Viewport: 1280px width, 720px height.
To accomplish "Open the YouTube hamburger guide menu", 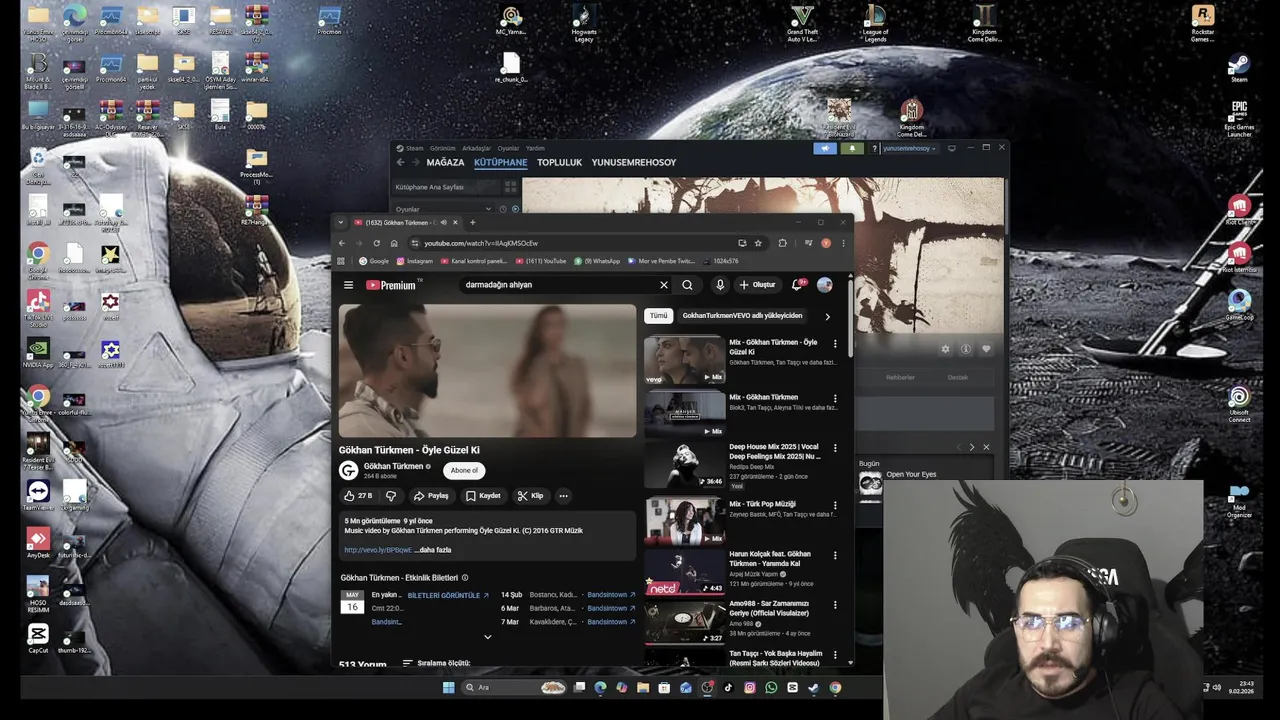I will pos(348,285).
